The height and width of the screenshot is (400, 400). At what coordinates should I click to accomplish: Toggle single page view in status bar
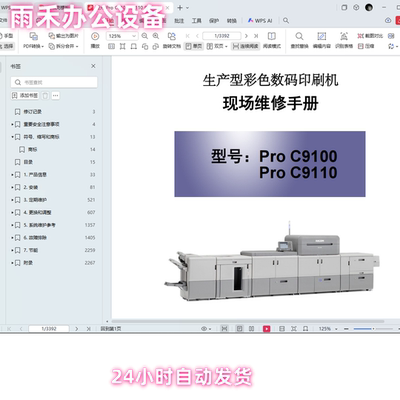[239, 329]
